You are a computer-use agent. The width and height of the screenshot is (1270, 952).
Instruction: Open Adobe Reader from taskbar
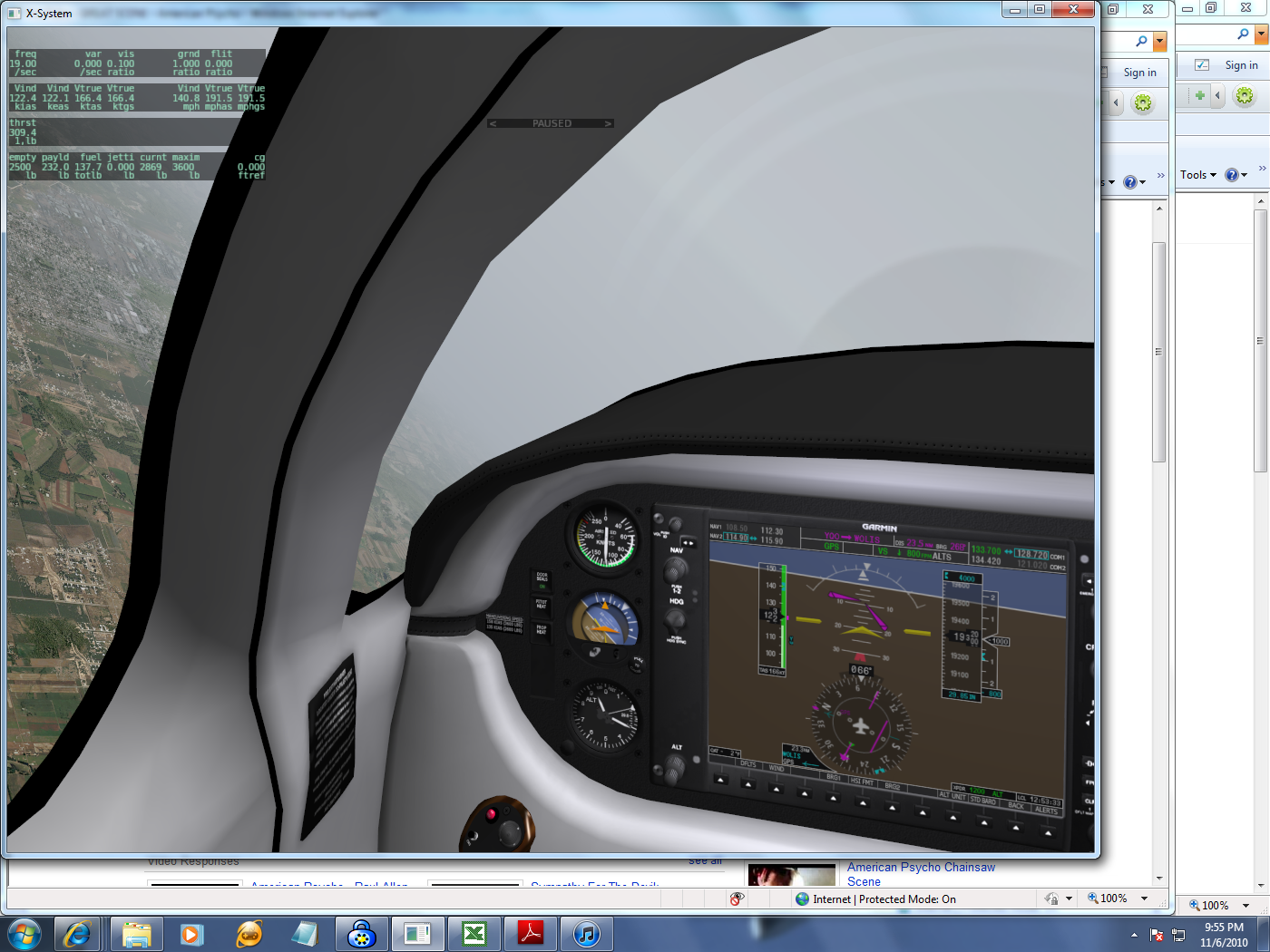(530, 934)
